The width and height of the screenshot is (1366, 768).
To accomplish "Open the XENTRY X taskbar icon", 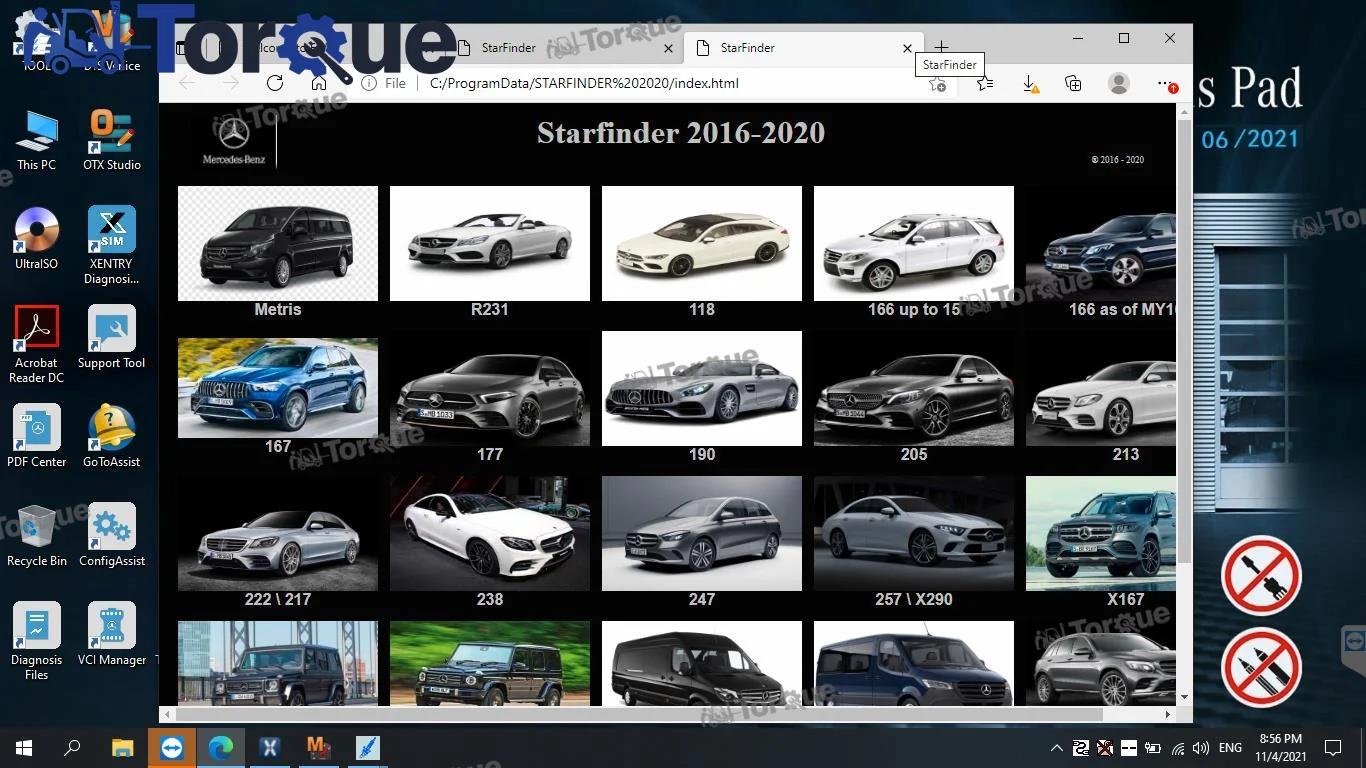I will click(269, 747).
